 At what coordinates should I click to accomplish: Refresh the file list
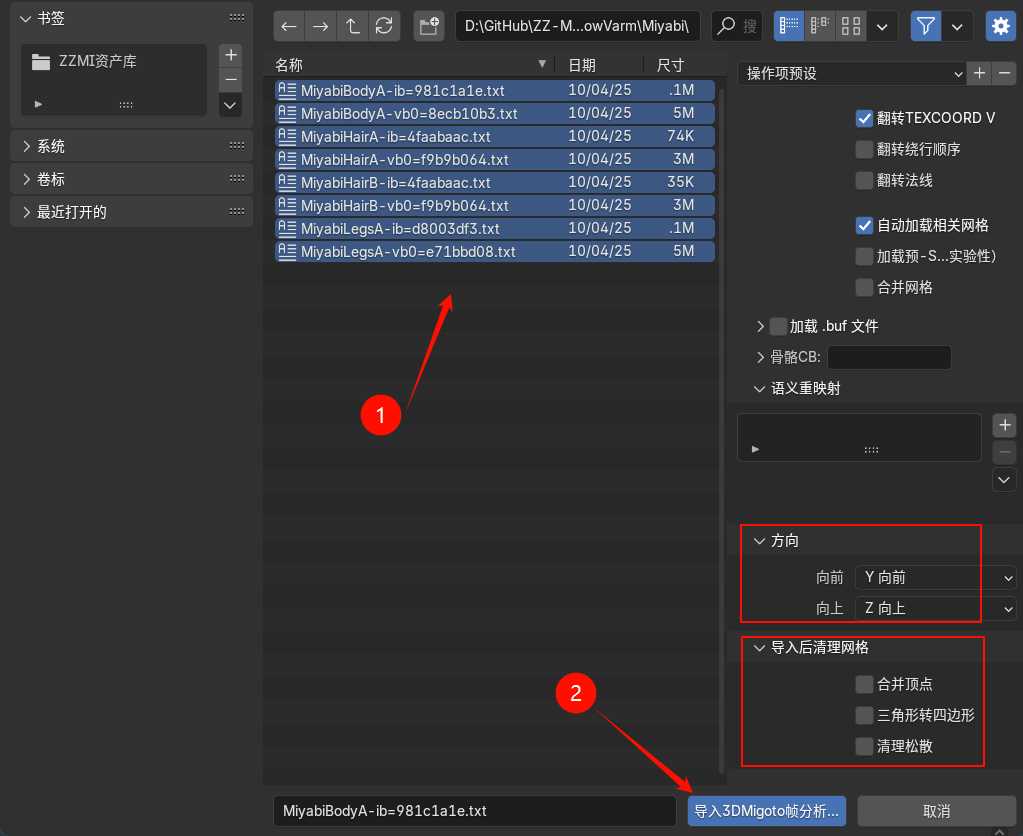pos(385,26)
